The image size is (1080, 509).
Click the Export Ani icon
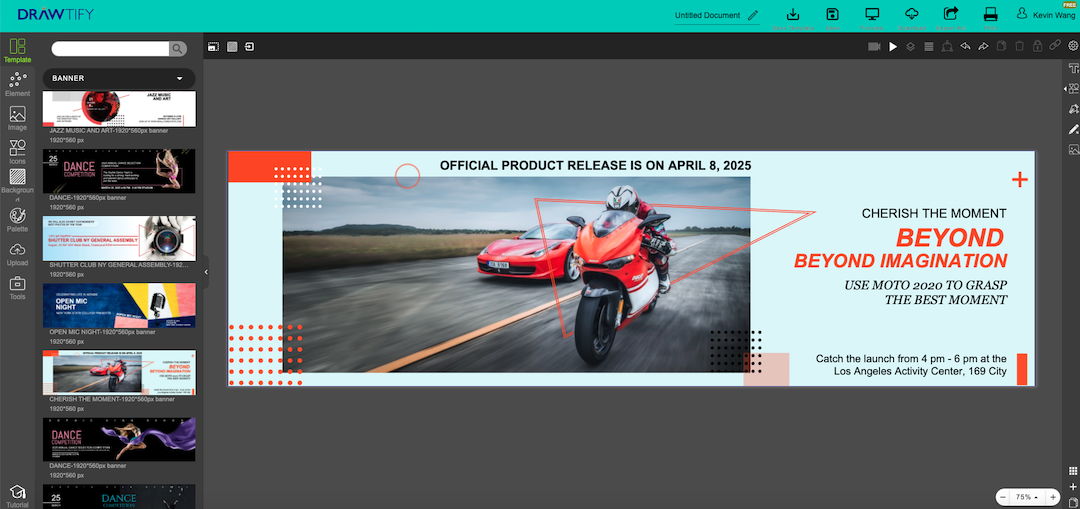pyautogui.click(x=951, y=14)
